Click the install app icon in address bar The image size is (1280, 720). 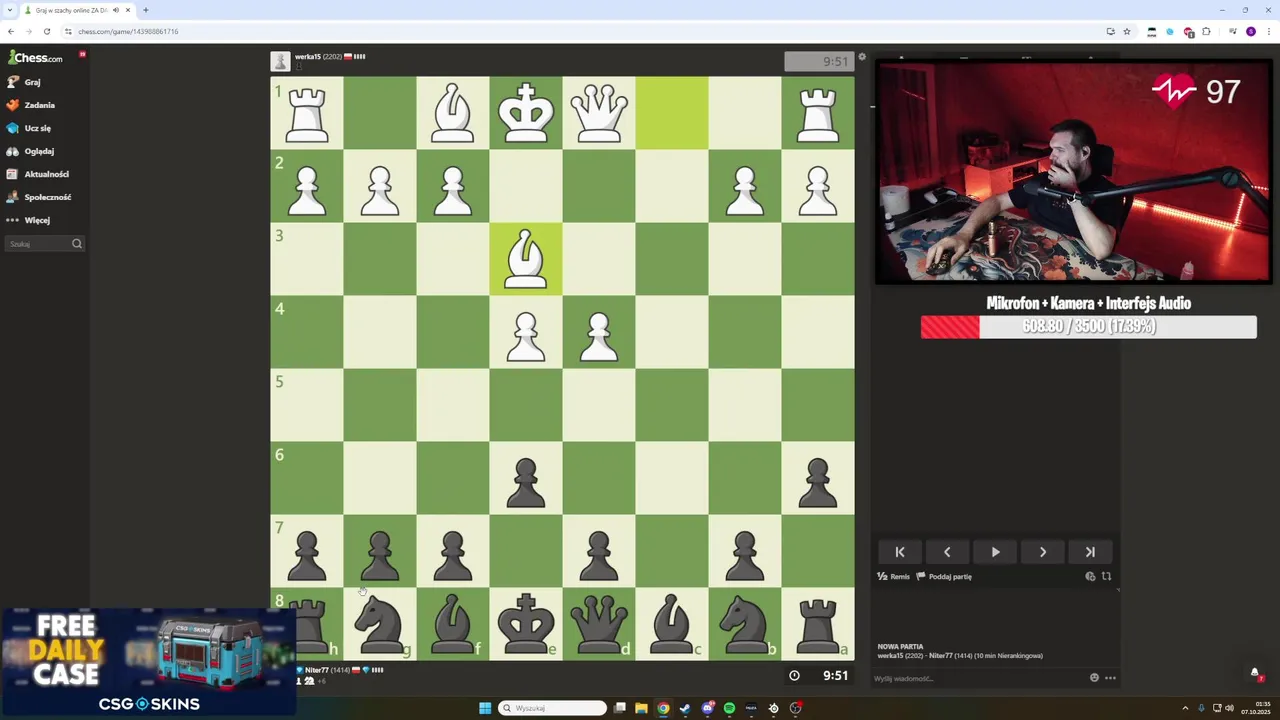[1110, 31]
